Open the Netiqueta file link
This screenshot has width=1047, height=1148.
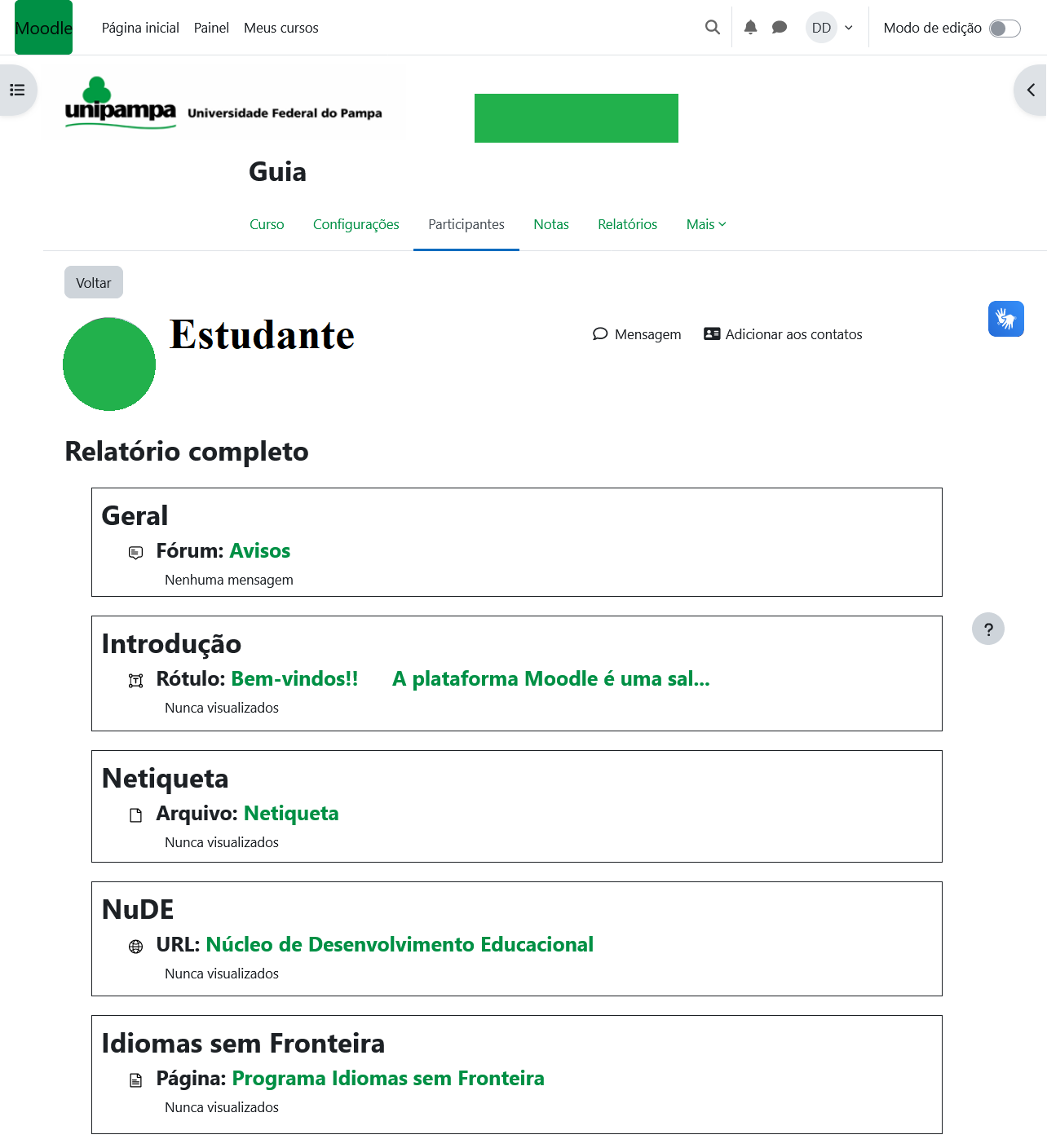(291, 814)
